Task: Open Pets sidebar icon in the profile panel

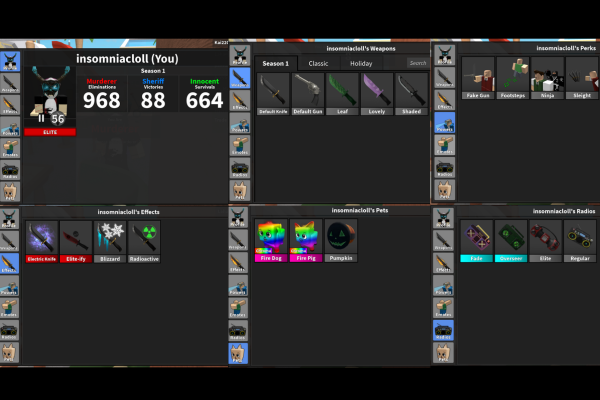Action: [x=10, y=191]
